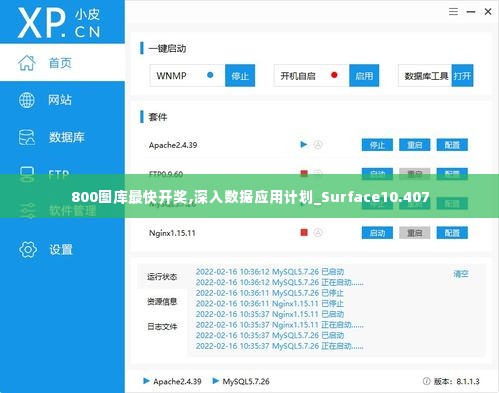This screenshot has height=393, width=499.
Task: Click log line 10:36:11 MySQL5.7.26 已停止
Action: [x=269, y=293]
